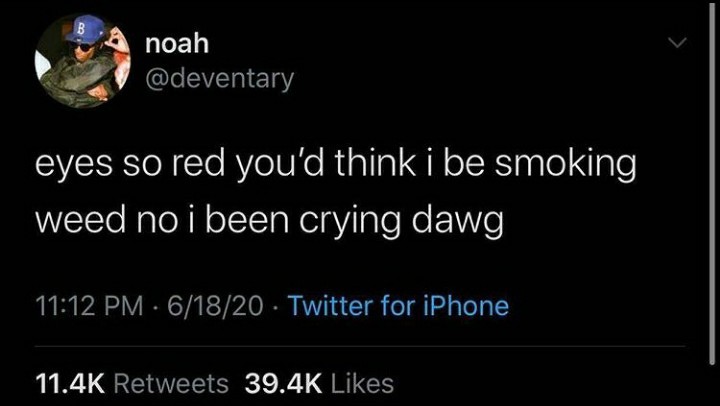720x406 pixels.
Task: Click the blue cap in the avatar
Action: [85, 29]
